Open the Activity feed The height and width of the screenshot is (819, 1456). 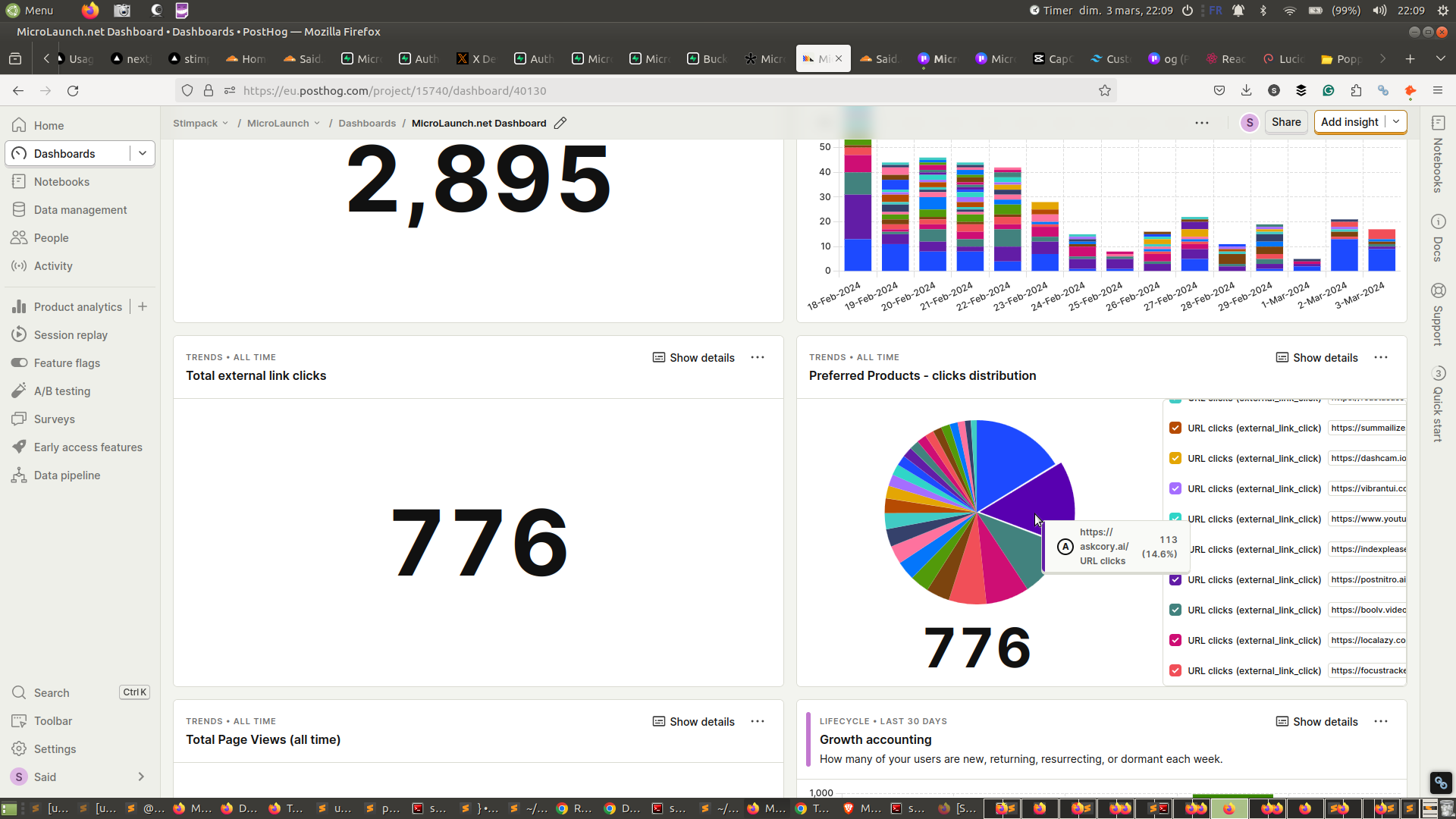53,265
